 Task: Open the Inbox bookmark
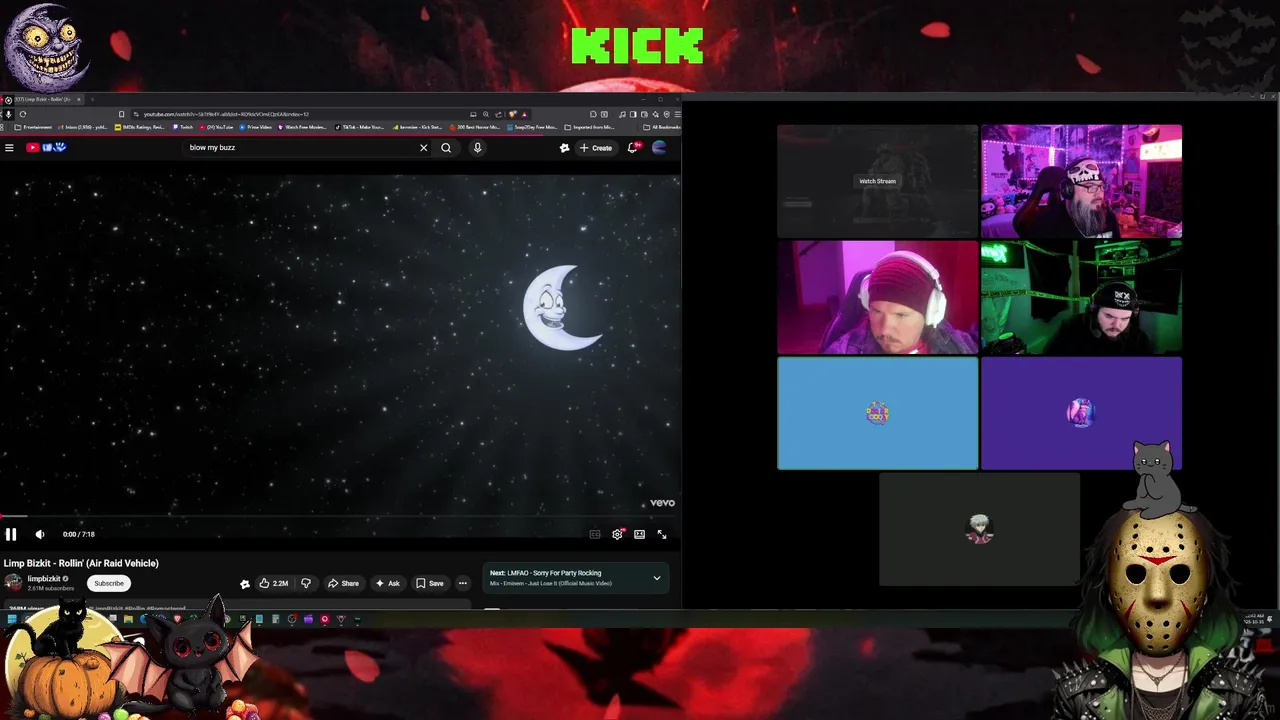pyautogui.click(x=84, y=127)
